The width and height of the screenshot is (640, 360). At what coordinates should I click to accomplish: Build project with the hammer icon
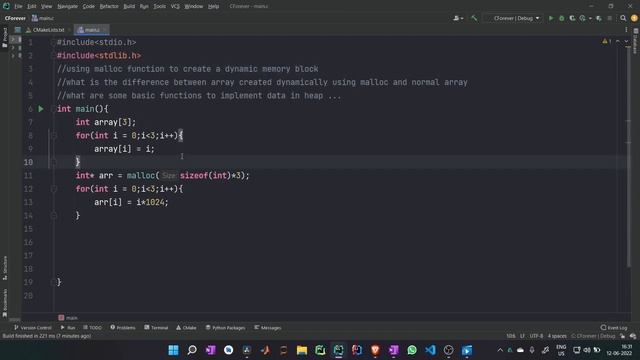pos(474,18)
